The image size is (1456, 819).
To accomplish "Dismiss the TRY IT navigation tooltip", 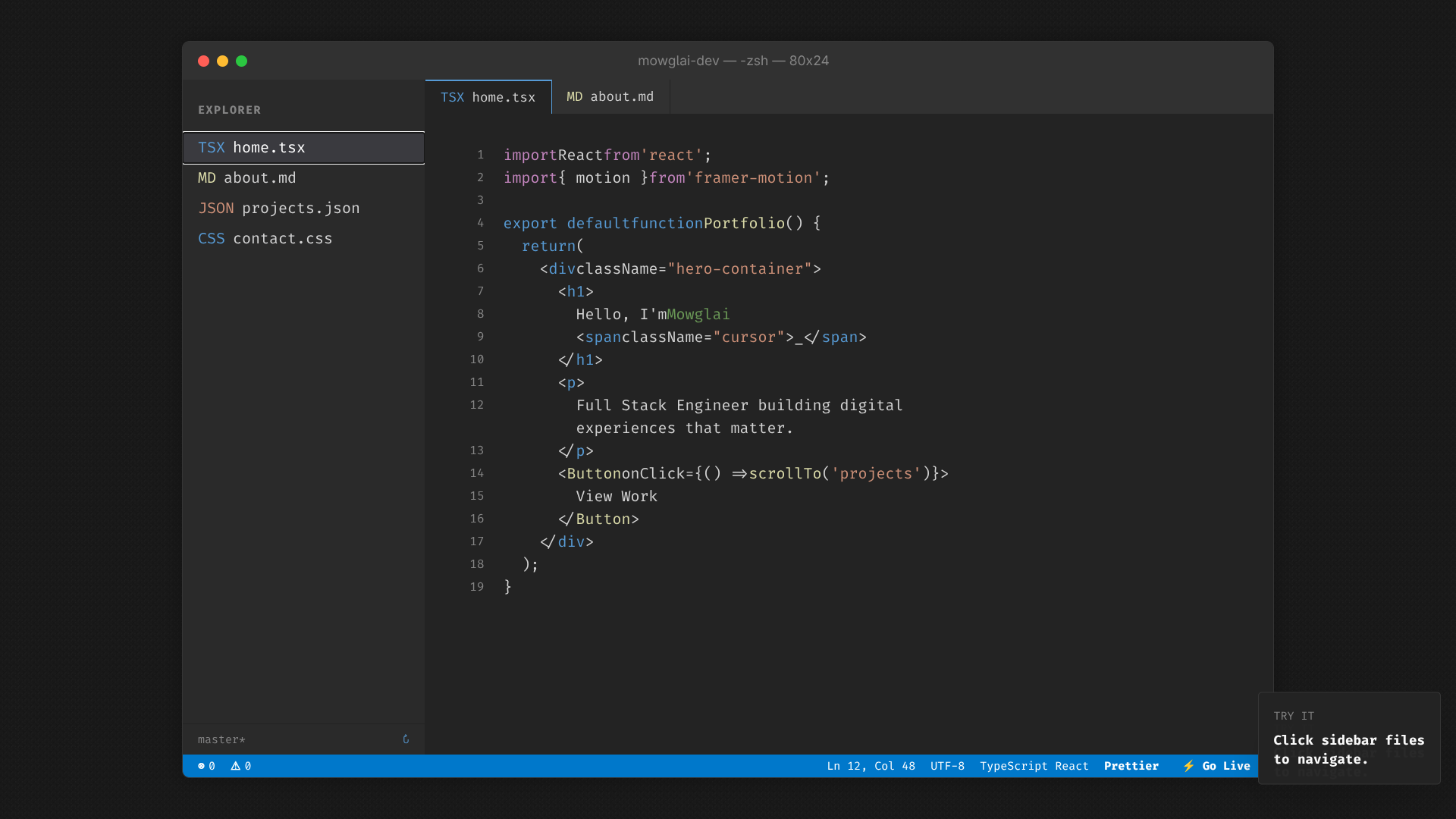I will coord(1349,738).
